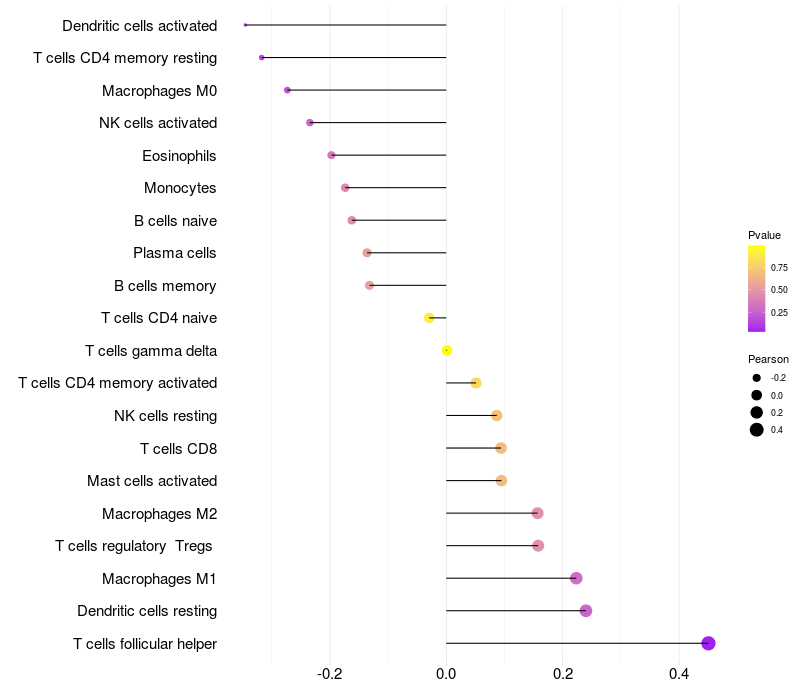
Task: Click the Dendritic cells activated data point
Action: click(x=245, y=25)
